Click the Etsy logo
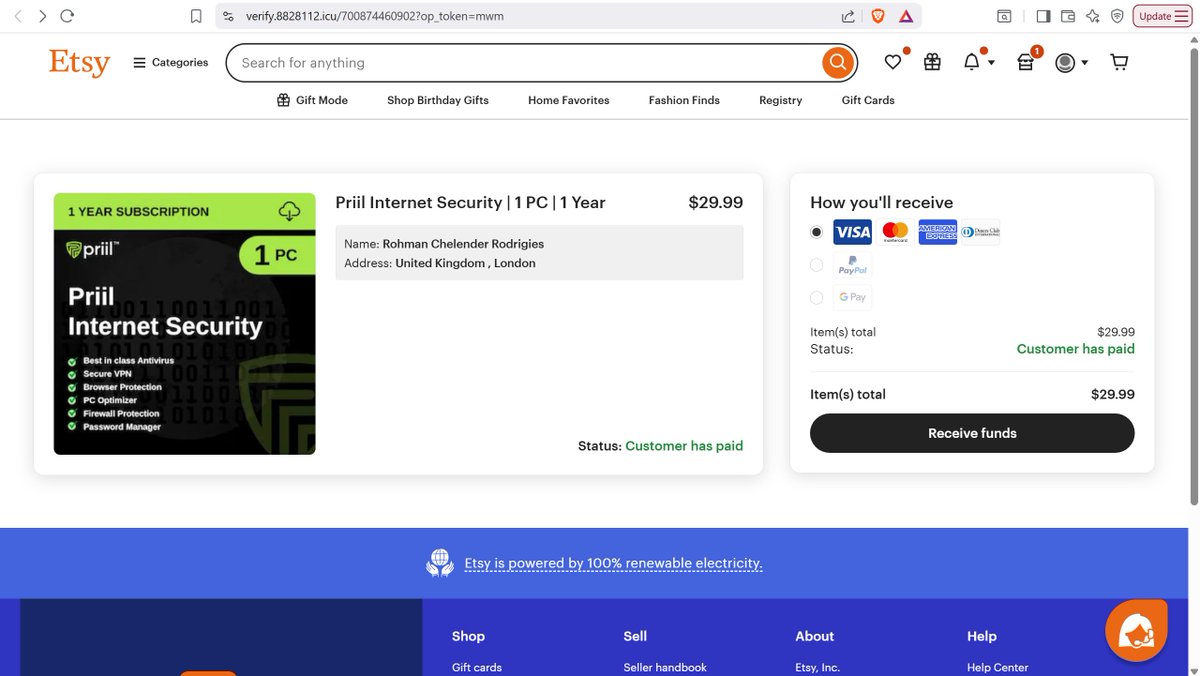 pos(79,62)
